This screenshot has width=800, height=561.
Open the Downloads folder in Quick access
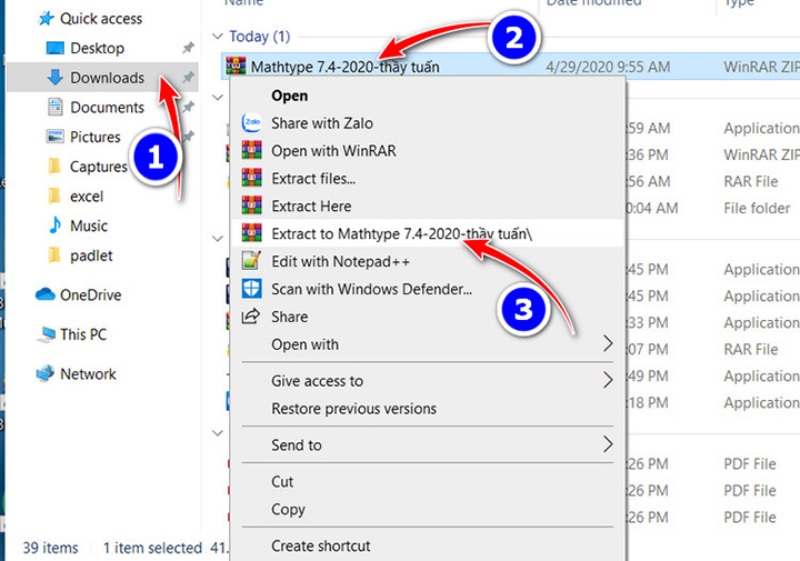point(106,78)
